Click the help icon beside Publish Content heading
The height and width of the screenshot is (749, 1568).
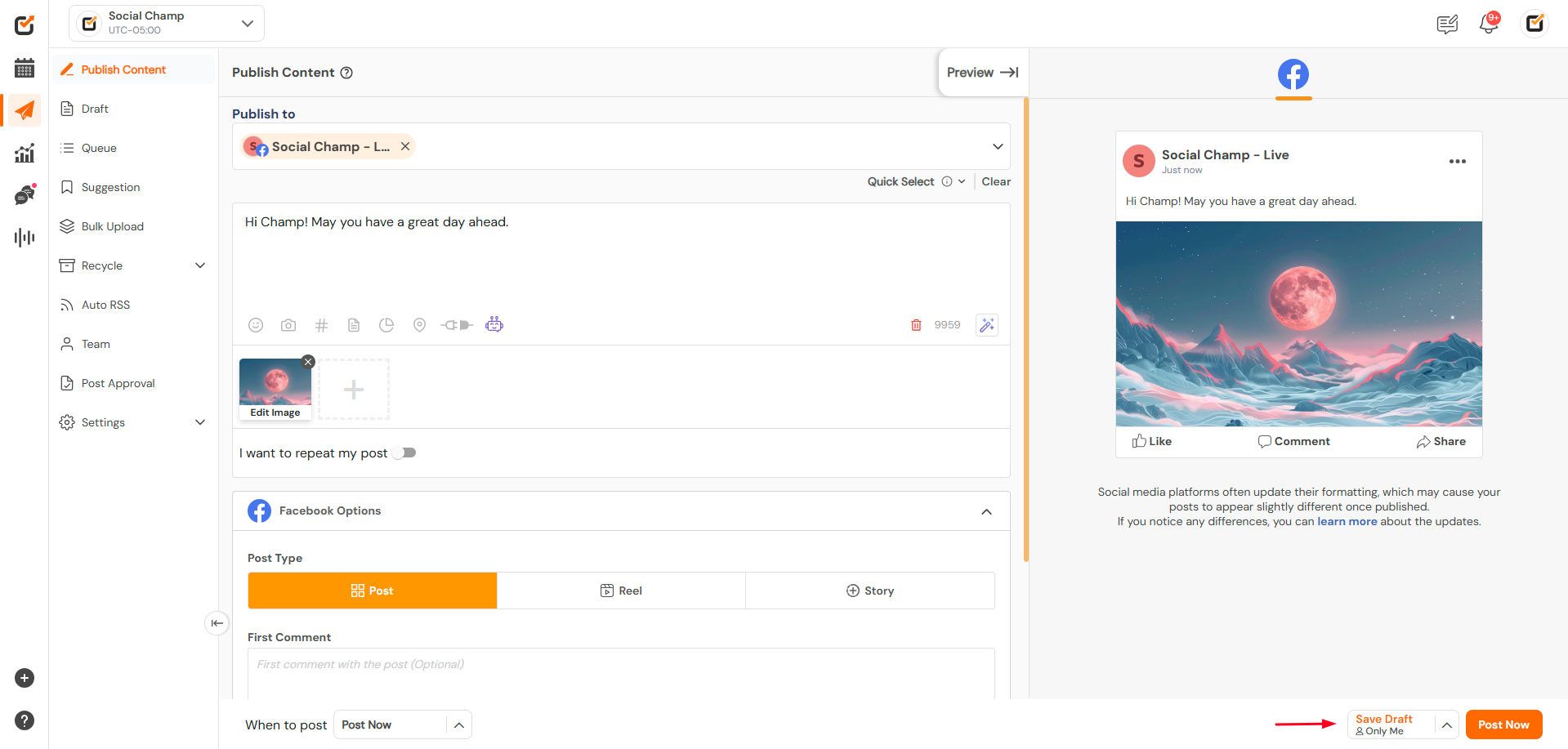(x=346, y=73)
